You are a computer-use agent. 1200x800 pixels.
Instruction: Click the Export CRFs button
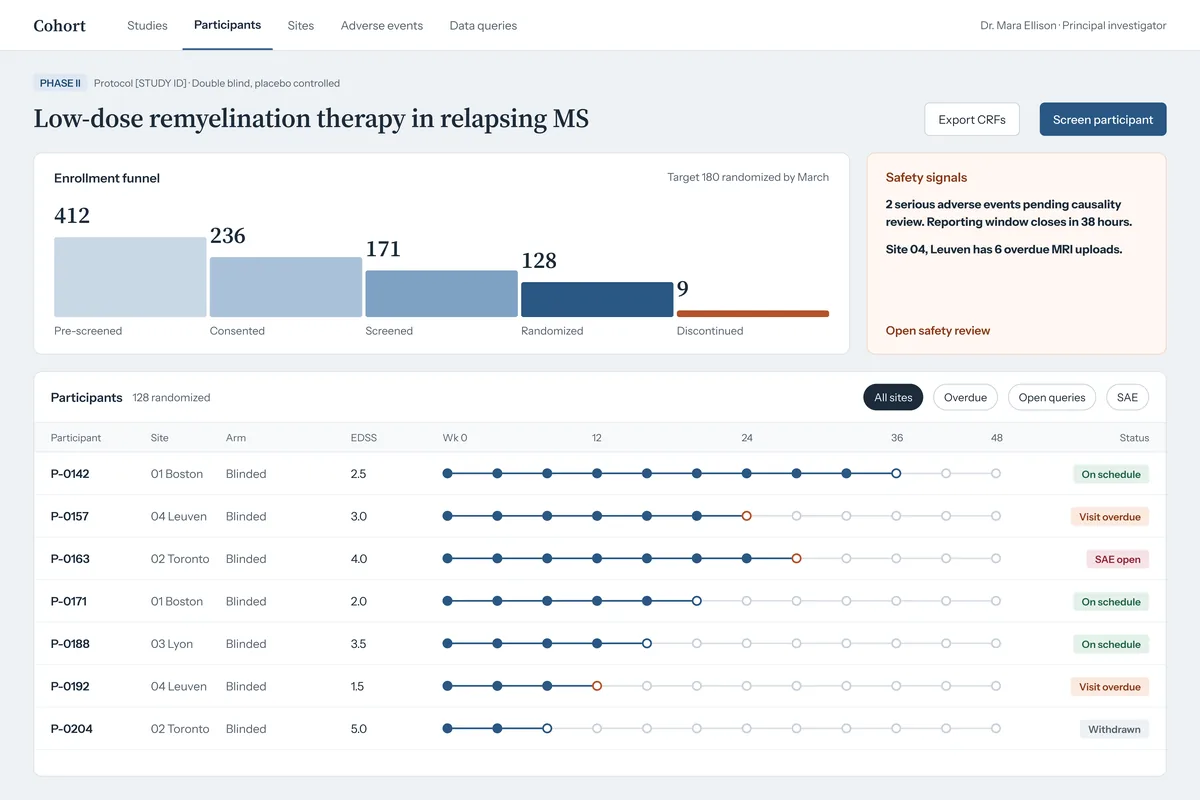click(x=972, y=119)
